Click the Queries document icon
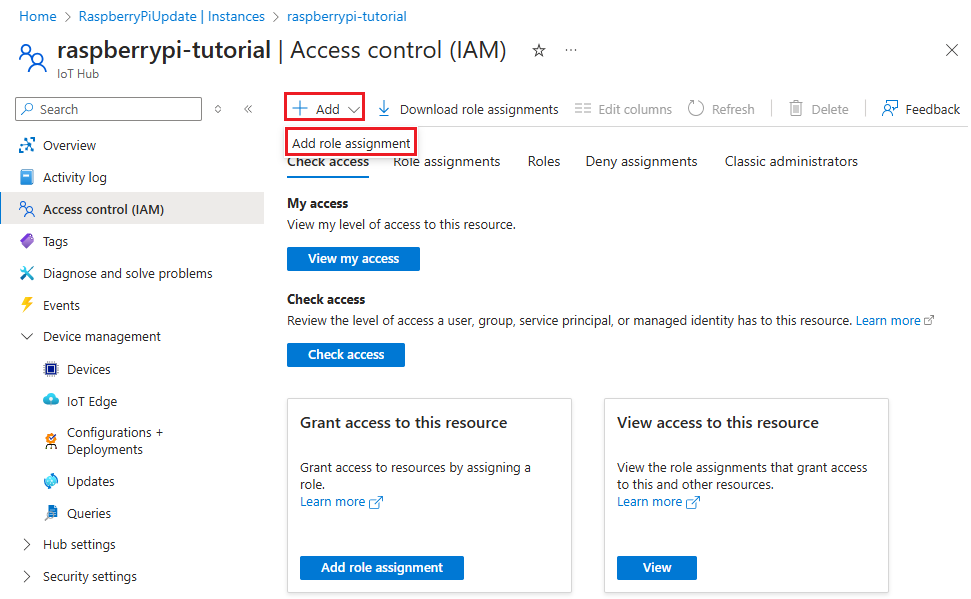 point(51,513)
